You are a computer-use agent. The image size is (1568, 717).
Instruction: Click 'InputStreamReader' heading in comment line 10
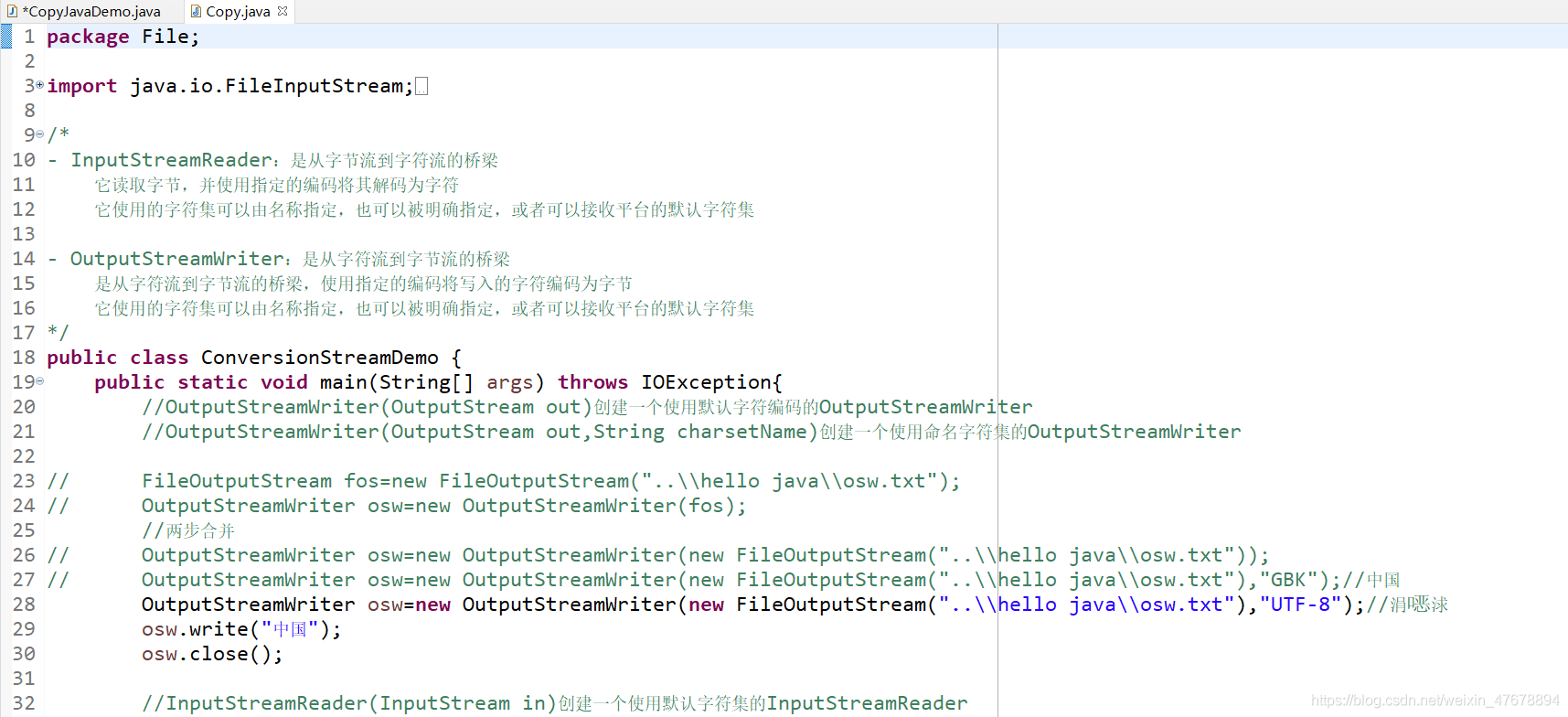(171, 160)
